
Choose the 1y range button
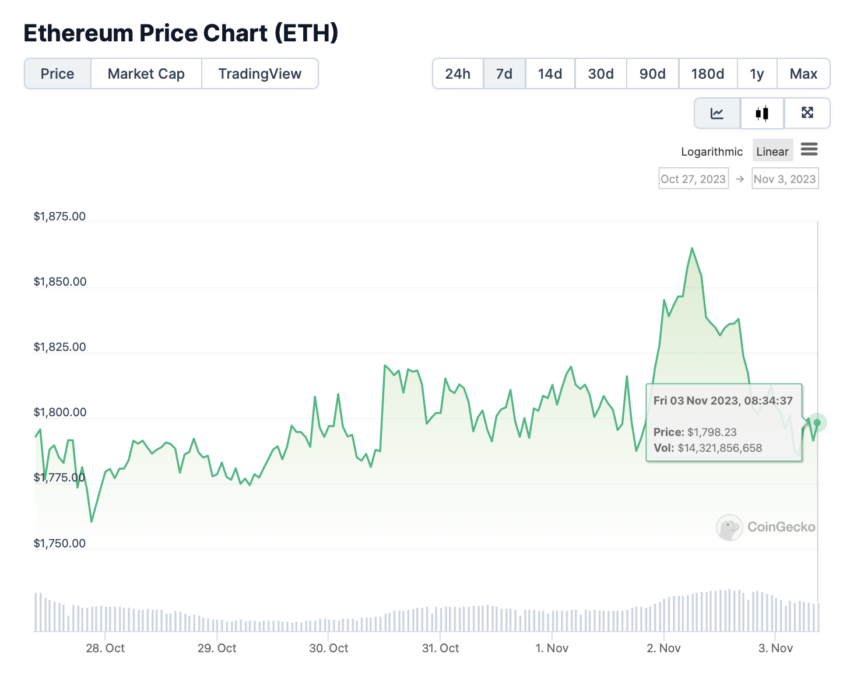[757, 74]
